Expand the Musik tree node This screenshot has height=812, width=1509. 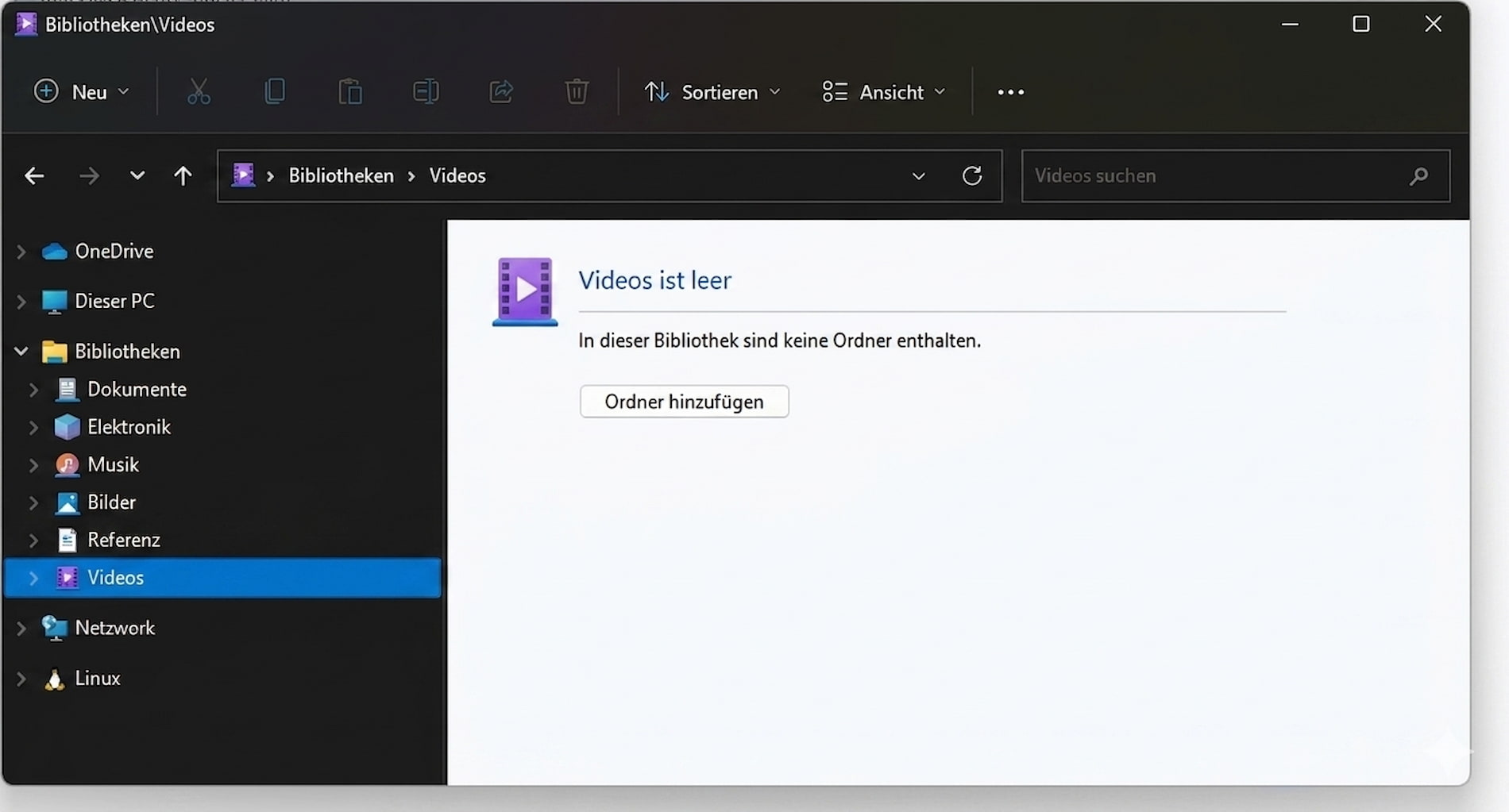coord(33,464)
